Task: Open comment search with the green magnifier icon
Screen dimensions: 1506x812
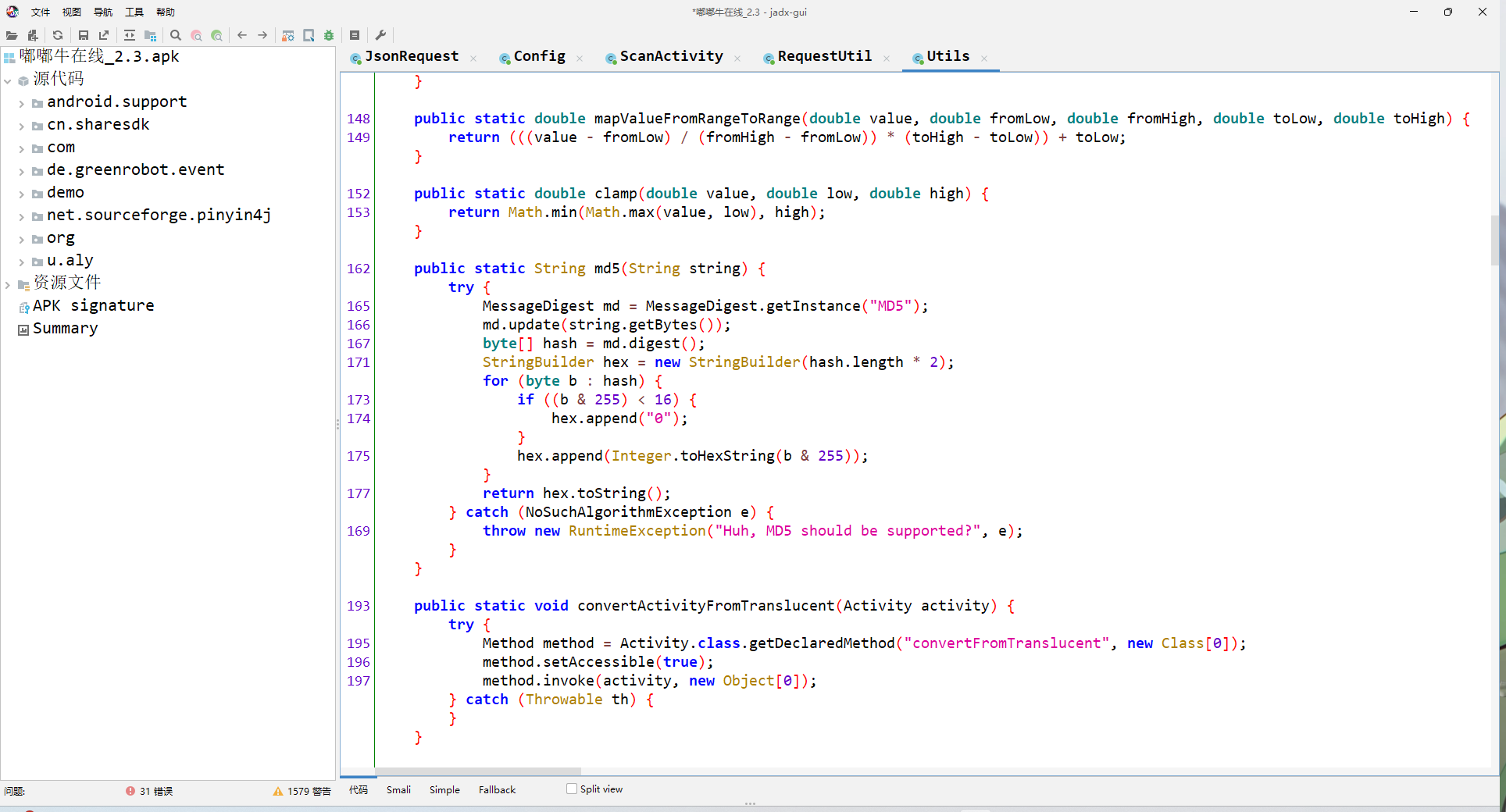Action: pyautogui.click(x=217, y=35)
